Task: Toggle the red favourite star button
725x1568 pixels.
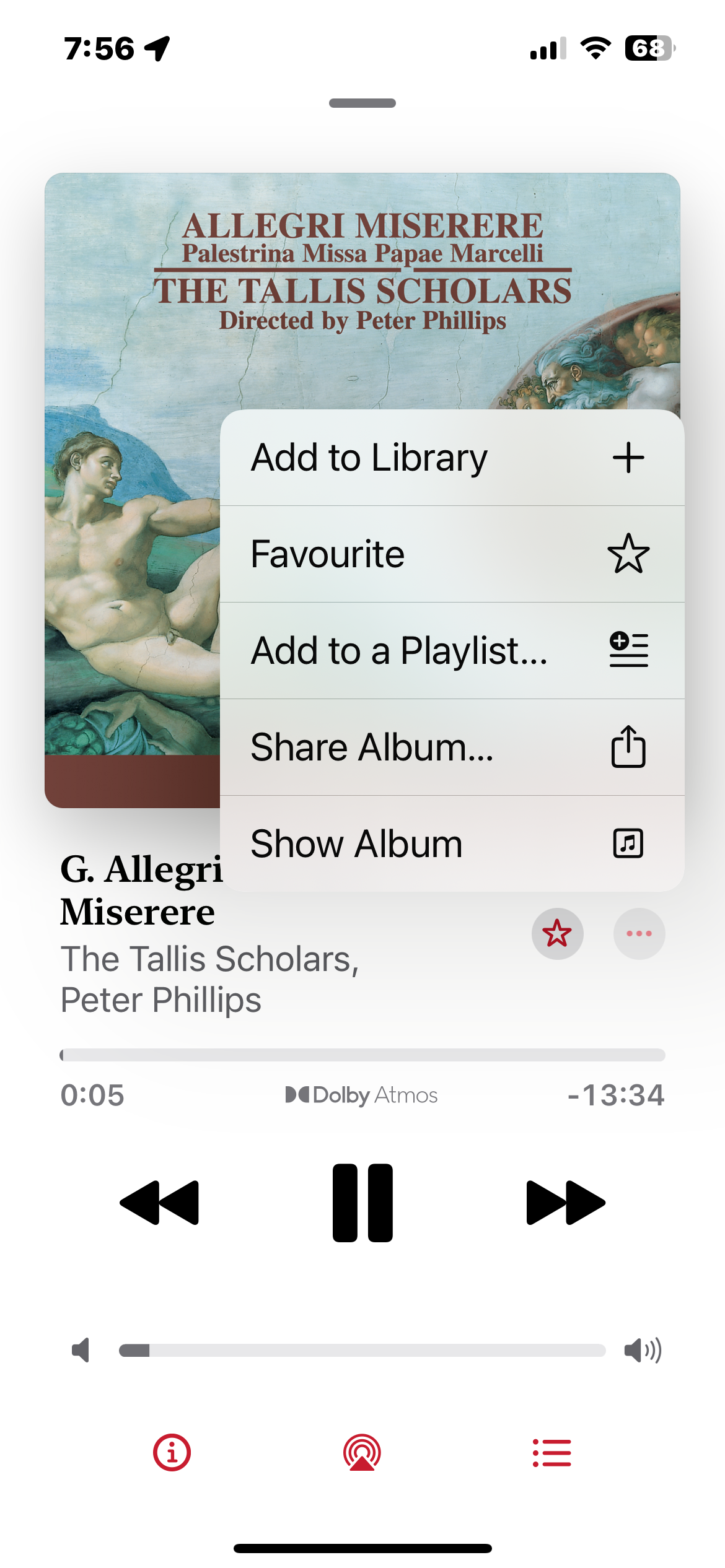Action: coord(557,933)
